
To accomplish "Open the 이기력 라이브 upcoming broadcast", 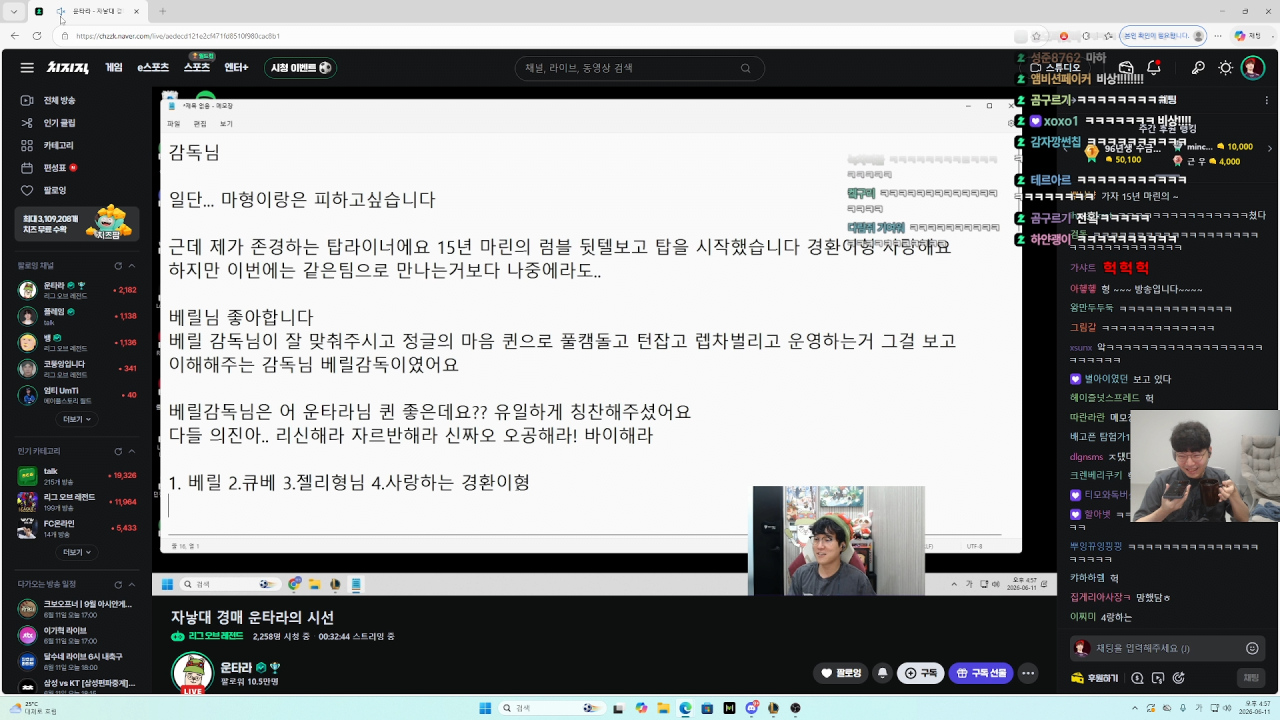I will pos(77,634).
